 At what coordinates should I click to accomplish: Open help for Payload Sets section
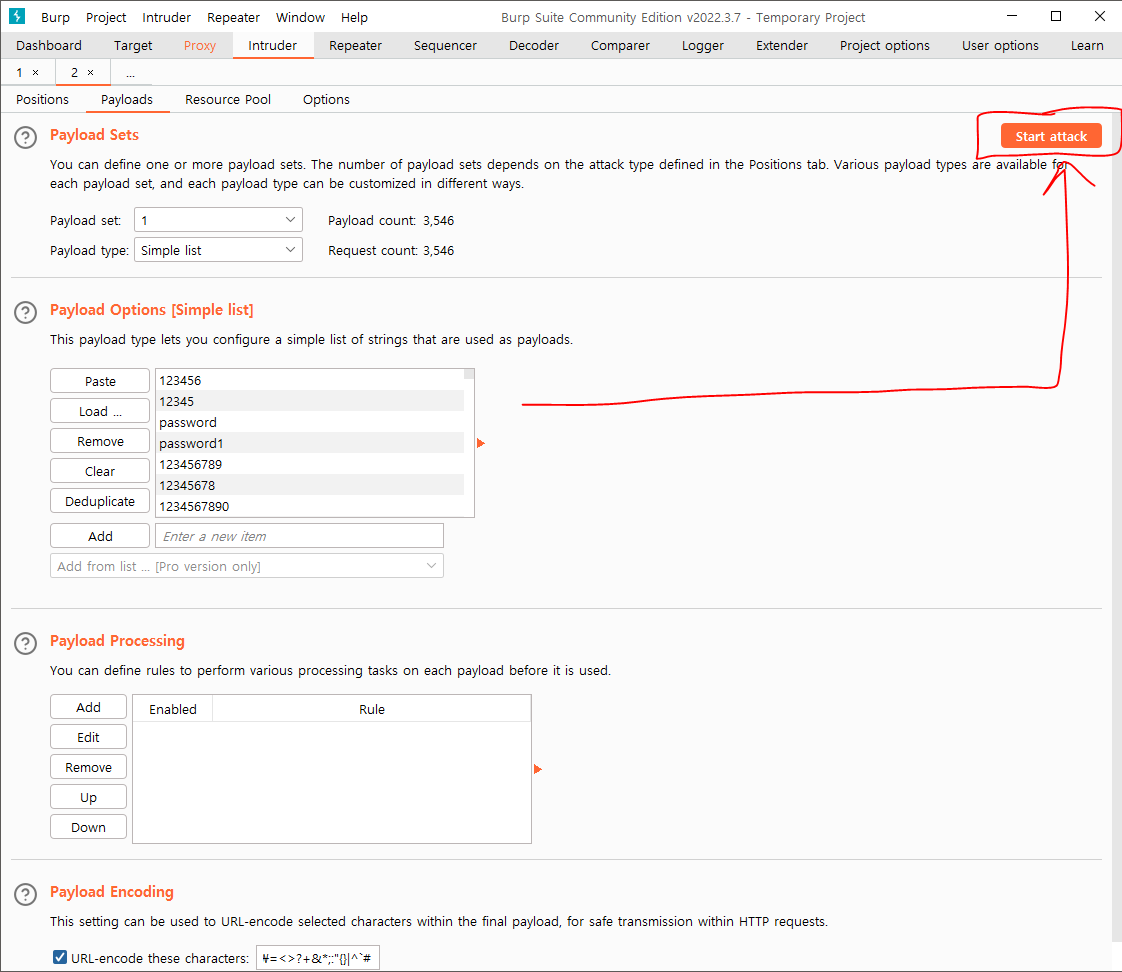[26, 137]
